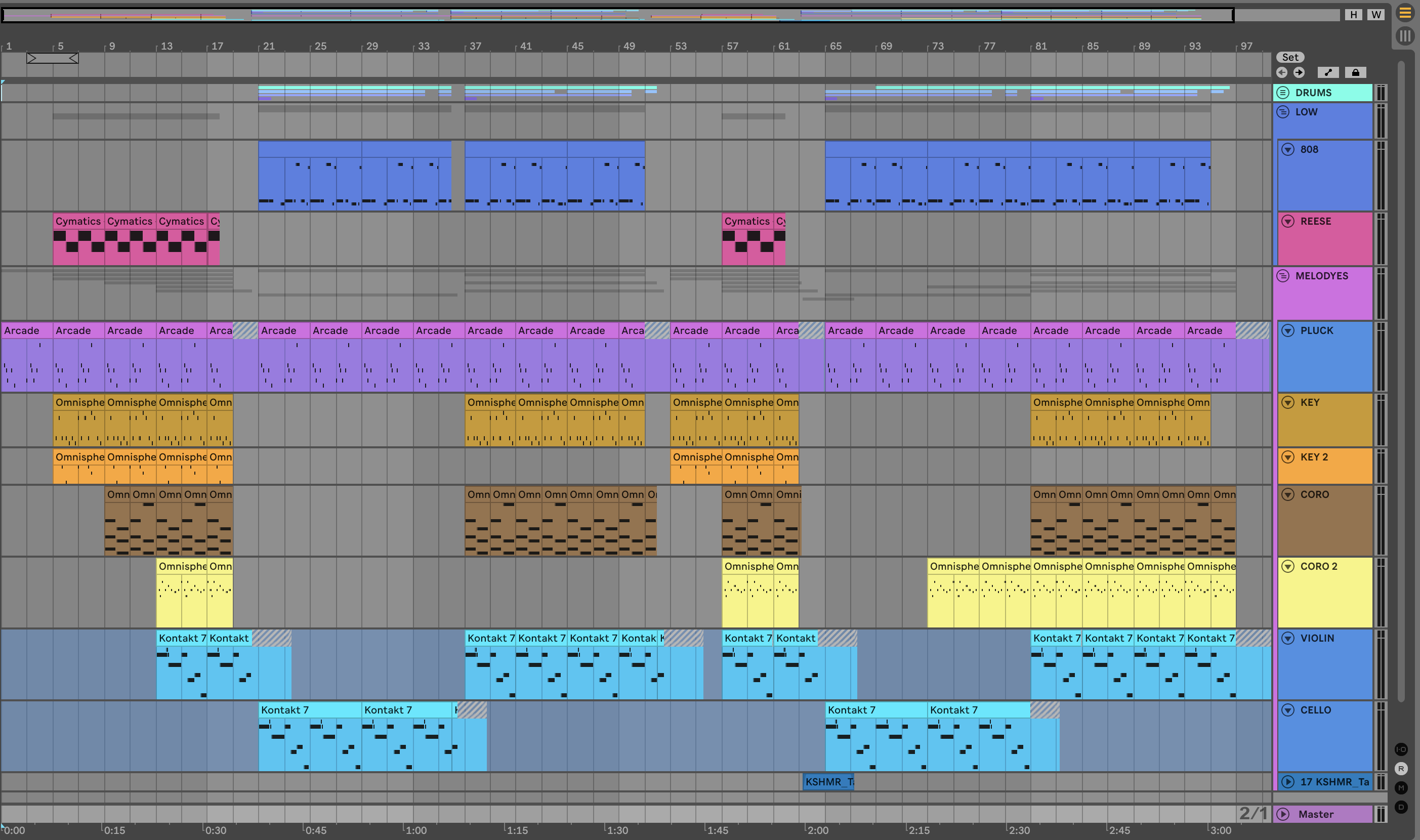Switch to Arrangement View with the orange lines icon
Viewport: 1420px width, 840px height.
point(1405,13)
